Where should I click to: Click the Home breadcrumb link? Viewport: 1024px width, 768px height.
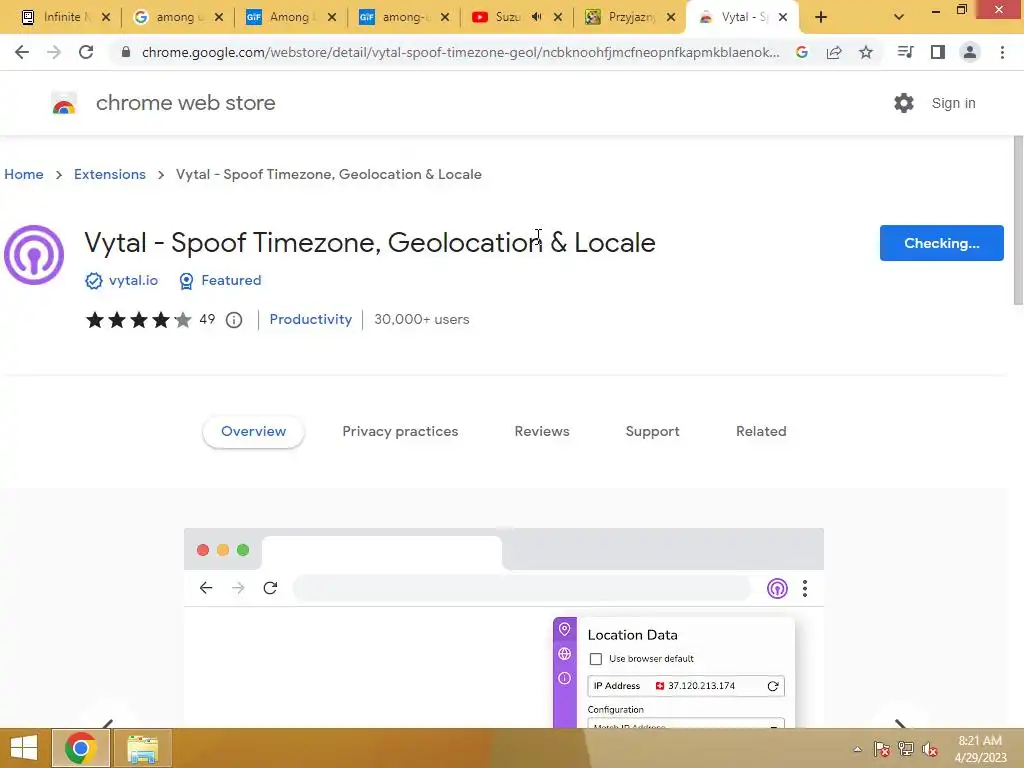[x=24, y=174]
